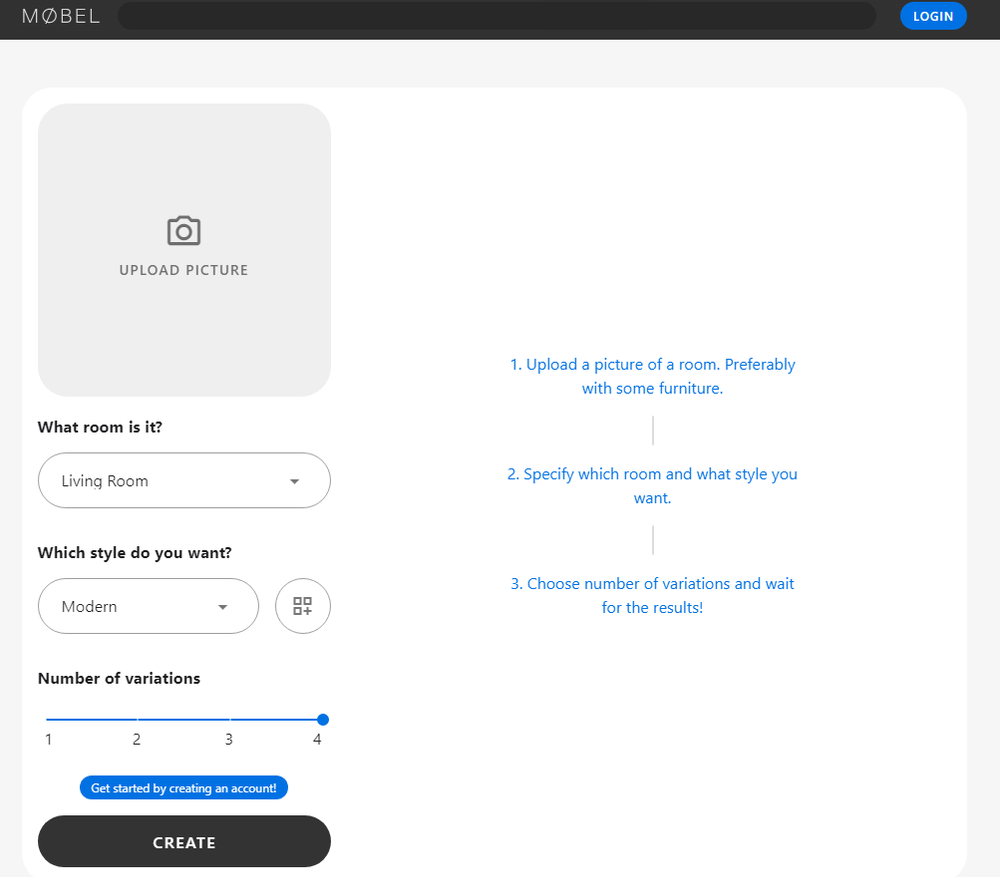The width and height of the screenshot is (1000, 877).
Task: Click the number "2" slider label
Action: point(137,739)
